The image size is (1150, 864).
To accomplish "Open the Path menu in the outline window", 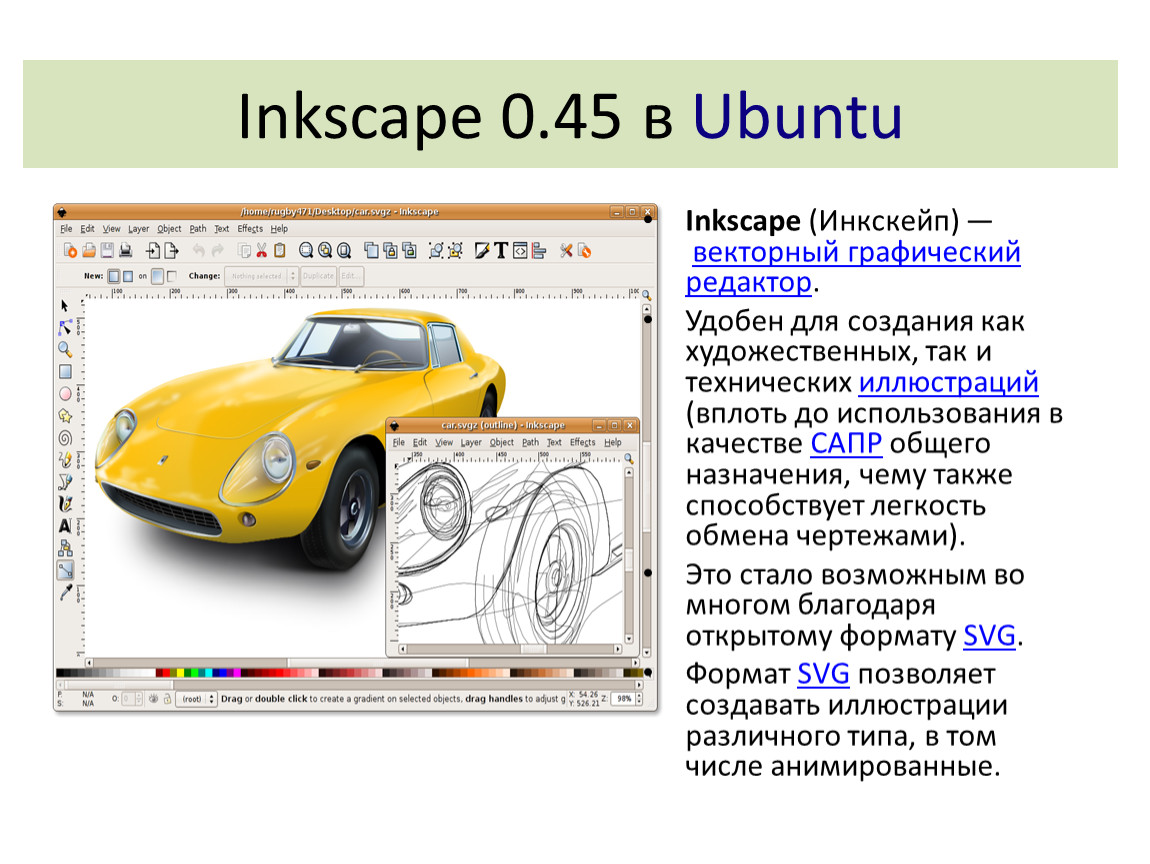I will point(530,442).
